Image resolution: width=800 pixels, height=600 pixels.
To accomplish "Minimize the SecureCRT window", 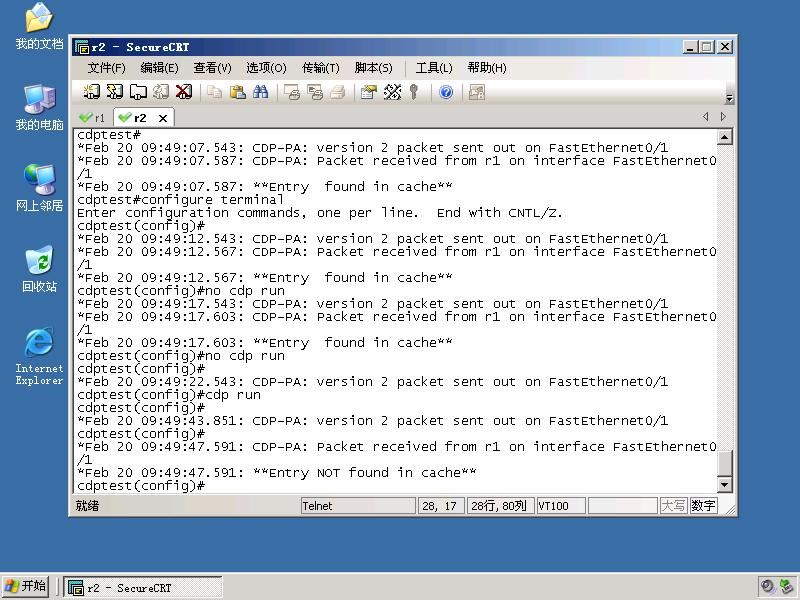I will point(690,47).
